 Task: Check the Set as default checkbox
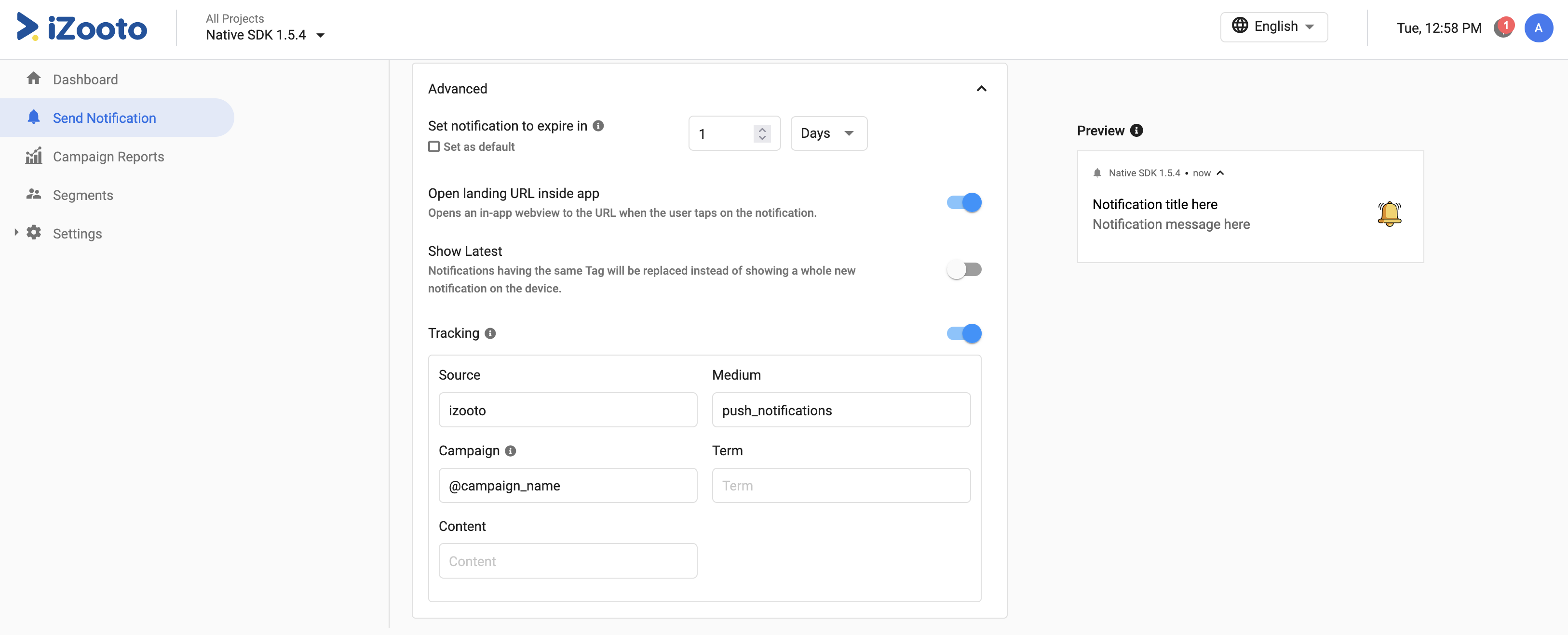coord(434,146)
